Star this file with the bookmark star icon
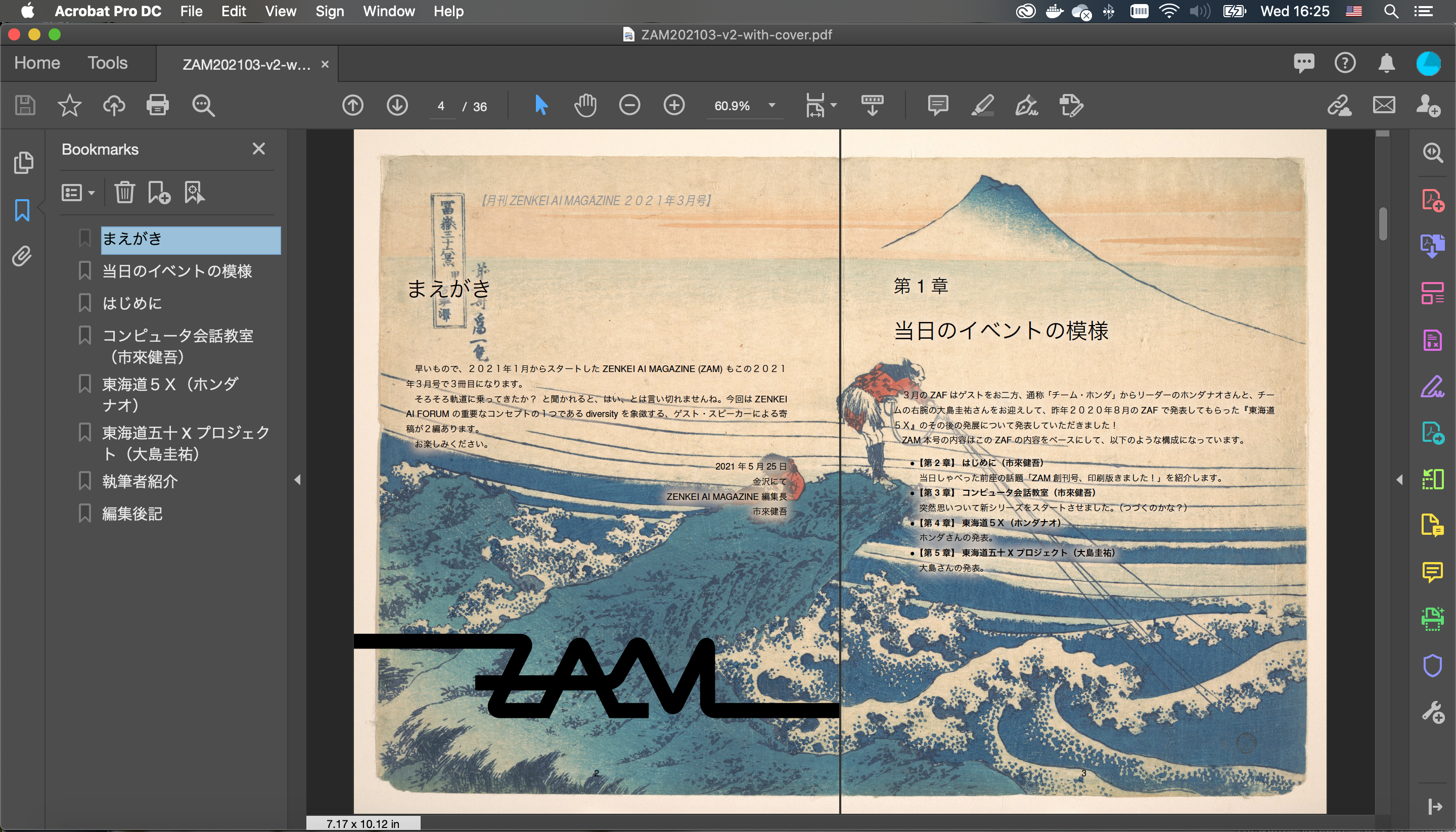This screenshot has height=832, width=1456. [x=69, y=106]
